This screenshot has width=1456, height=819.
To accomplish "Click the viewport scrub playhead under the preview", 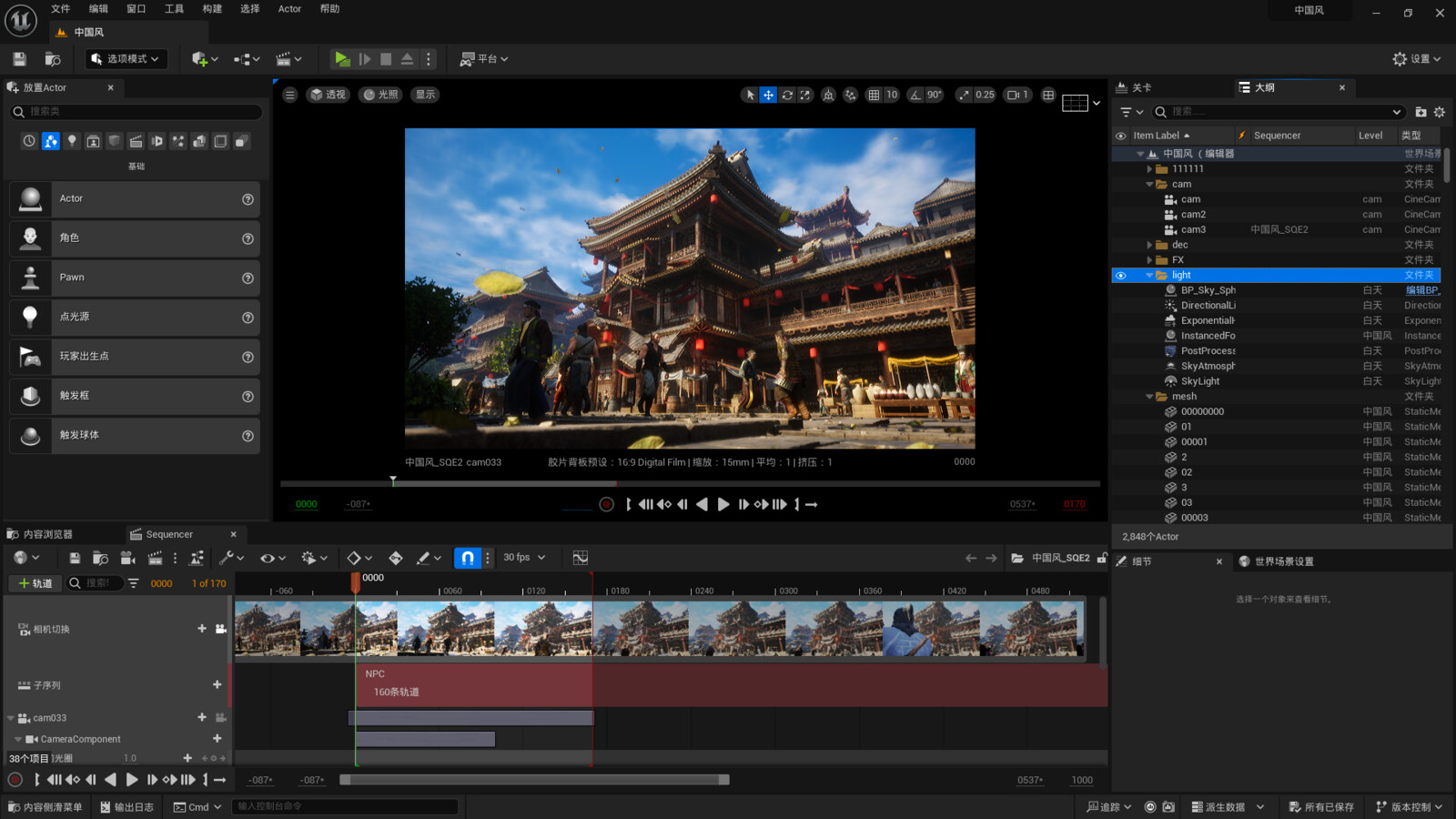I will tap(393, 480).
